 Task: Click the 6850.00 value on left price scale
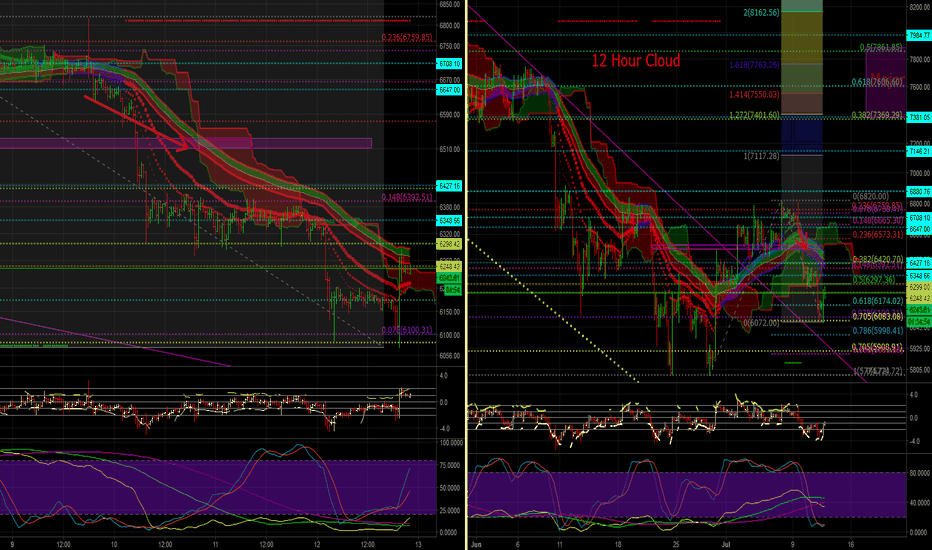449,4
